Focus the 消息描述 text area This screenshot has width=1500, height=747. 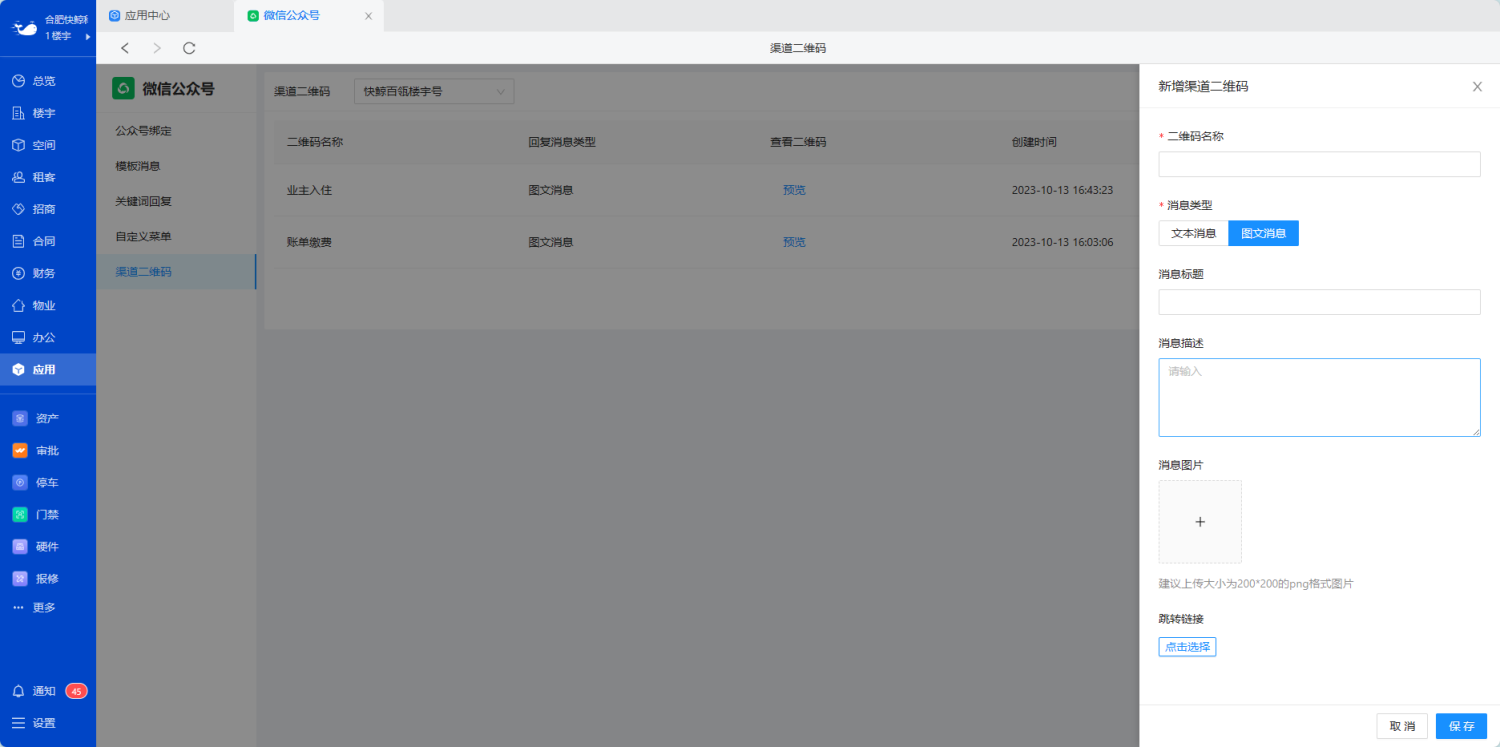pos(1319,397)
